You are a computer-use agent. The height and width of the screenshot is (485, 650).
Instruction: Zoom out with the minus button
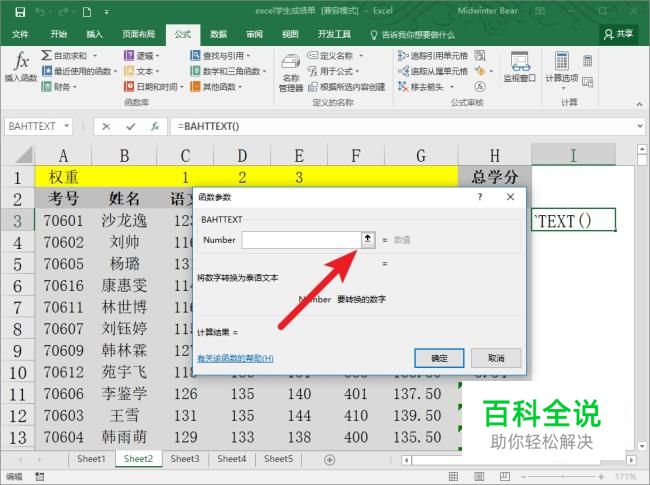[x=524, y=477]
